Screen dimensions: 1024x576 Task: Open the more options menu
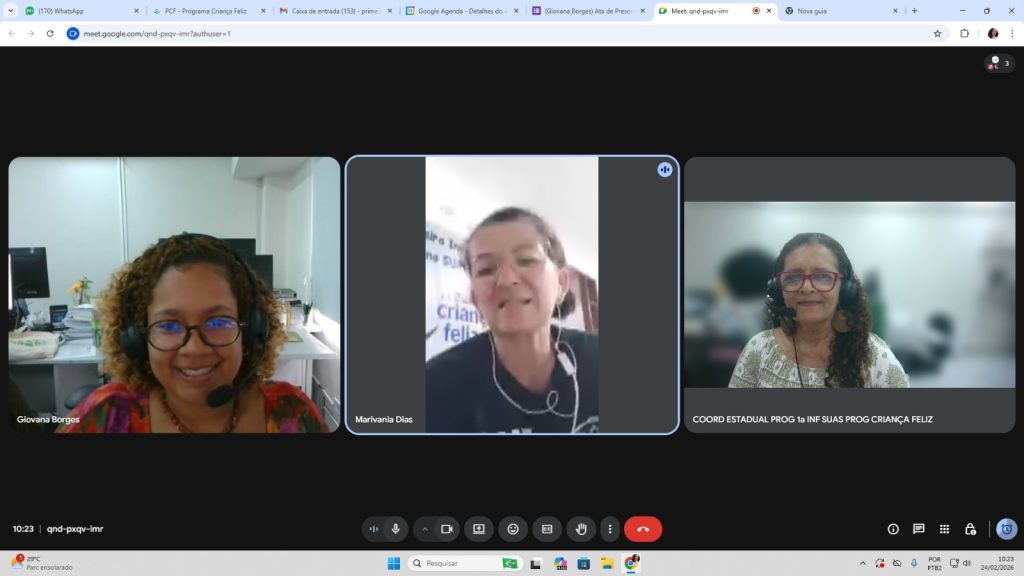click(x=610, y=529)
